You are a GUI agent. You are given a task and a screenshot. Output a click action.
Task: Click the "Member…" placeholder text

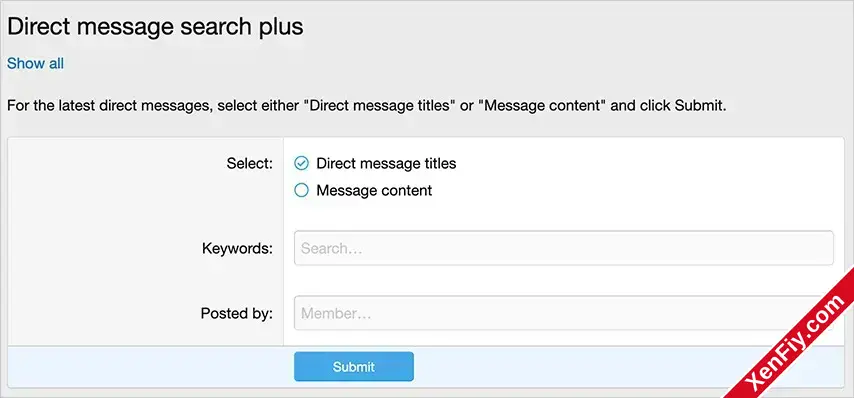pyautogui.click(x=336, y=314)
